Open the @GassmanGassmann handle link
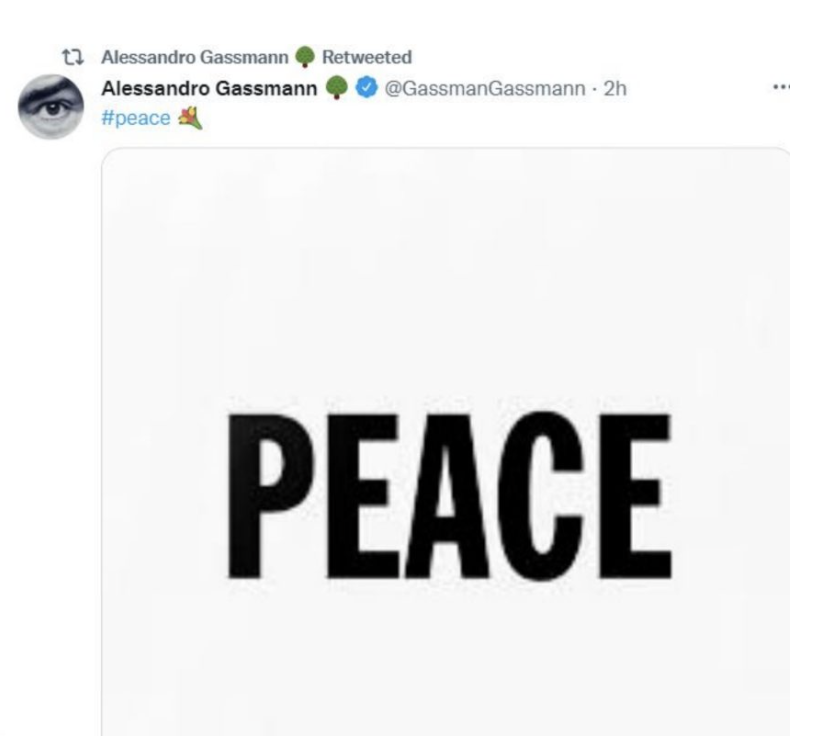Image resolution: width=815 pixels, height=748 pixels. coord(484,89)
